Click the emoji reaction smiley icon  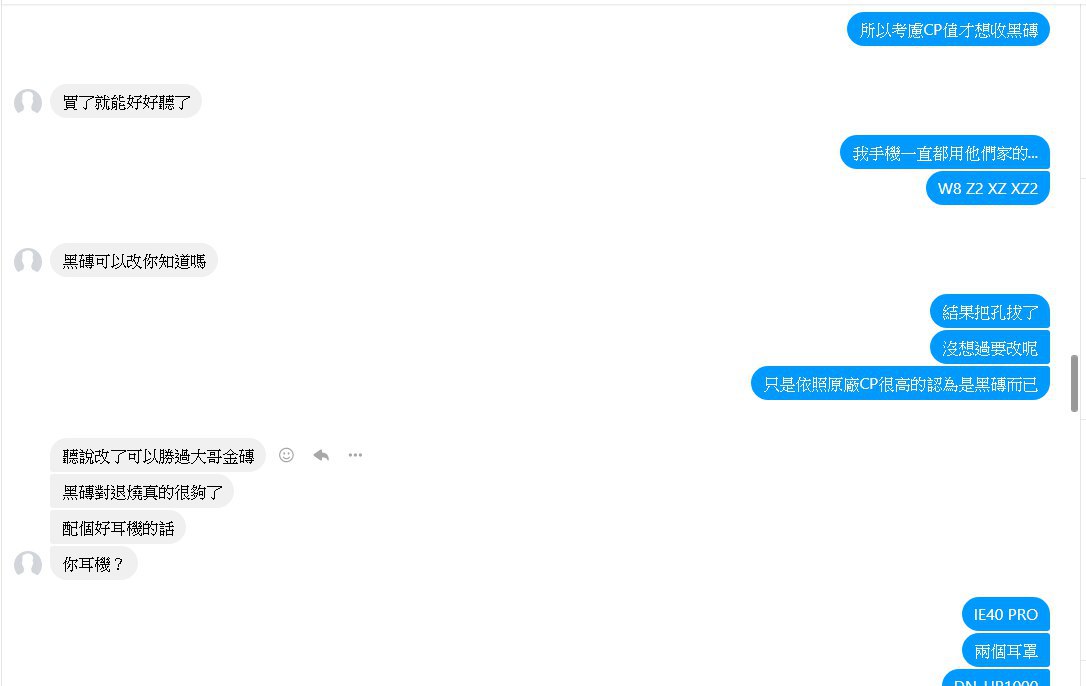[x=286, y=455]
